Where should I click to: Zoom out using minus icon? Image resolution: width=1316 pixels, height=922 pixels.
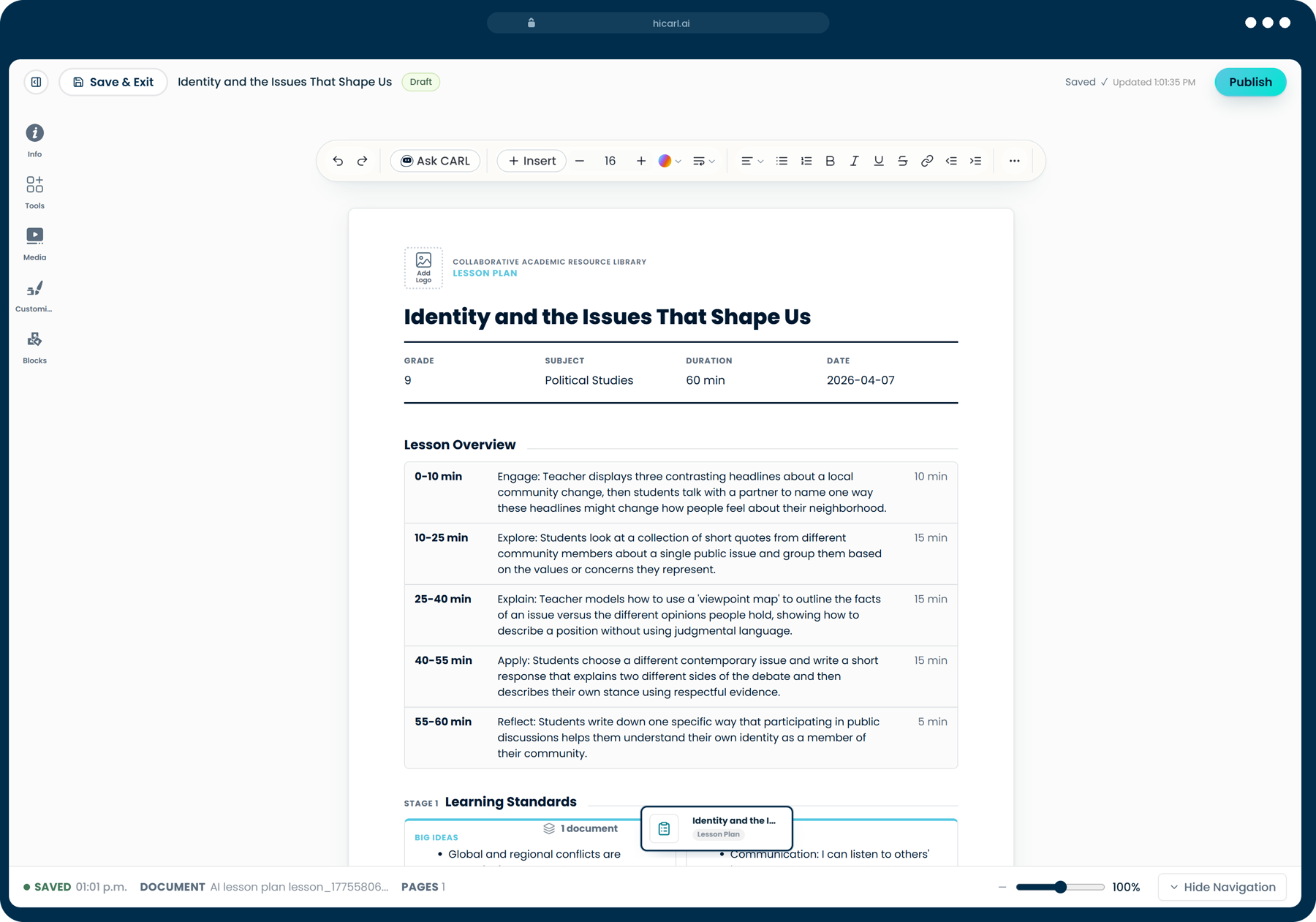(x=1002, y=887)
